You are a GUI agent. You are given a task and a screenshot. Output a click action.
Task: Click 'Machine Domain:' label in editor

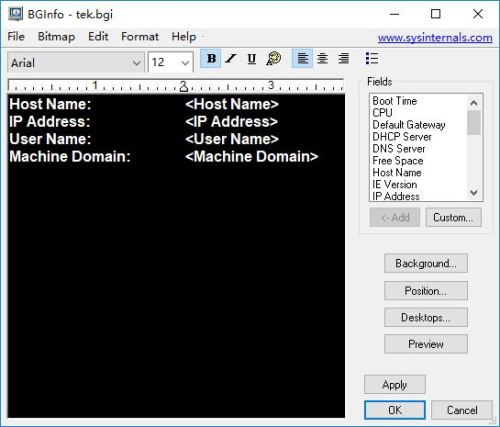(70, 156)
